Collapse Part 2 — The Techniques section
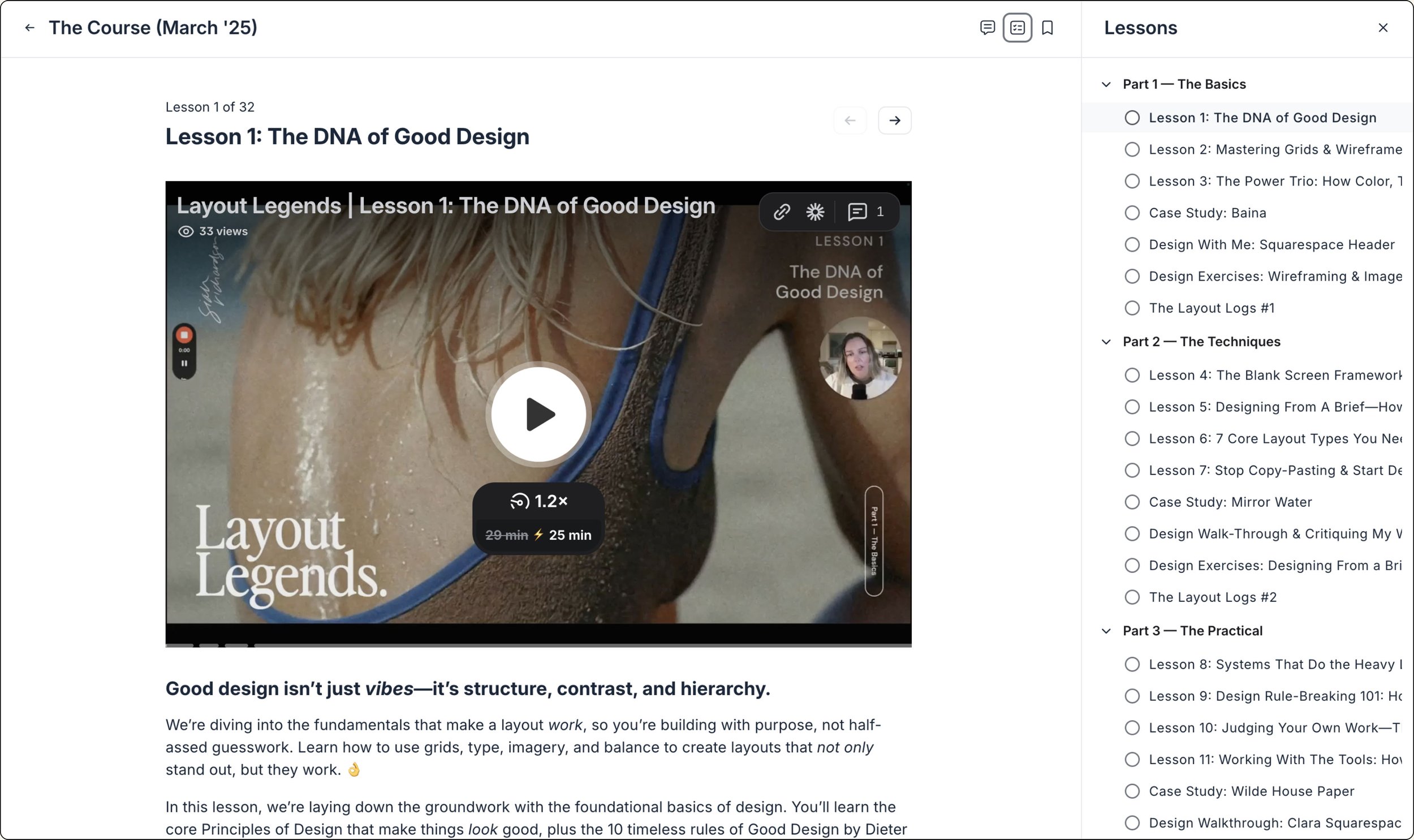 click(1106, 342)
